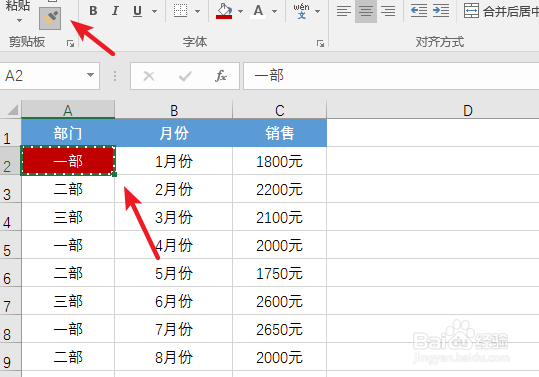Screen dimensions: 539x377
Task: Select cell 1月份
Action: tap(174, 161)
